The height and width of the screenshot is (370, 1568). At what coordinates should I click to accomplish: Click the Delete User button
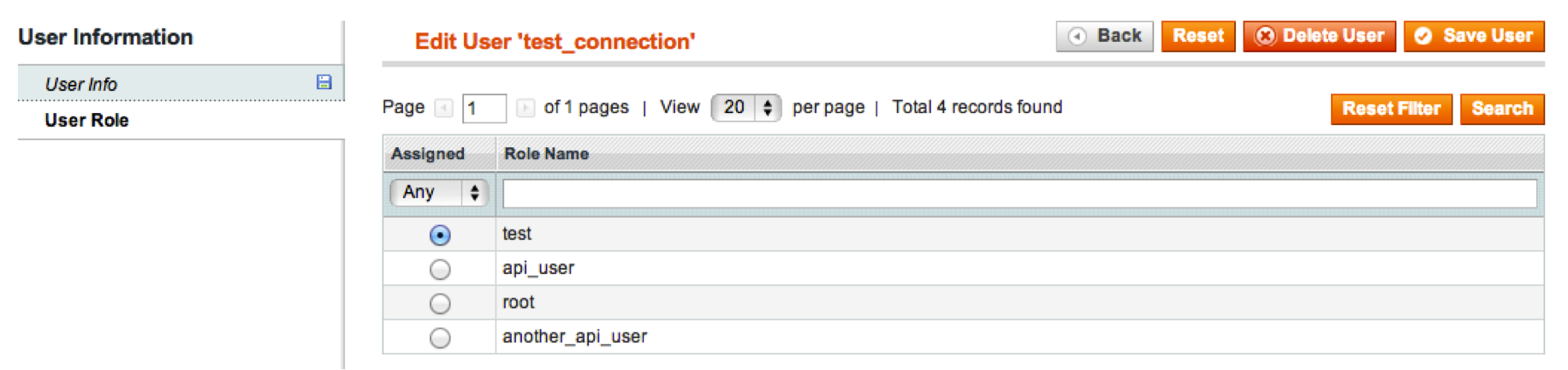click(1319, 36)
